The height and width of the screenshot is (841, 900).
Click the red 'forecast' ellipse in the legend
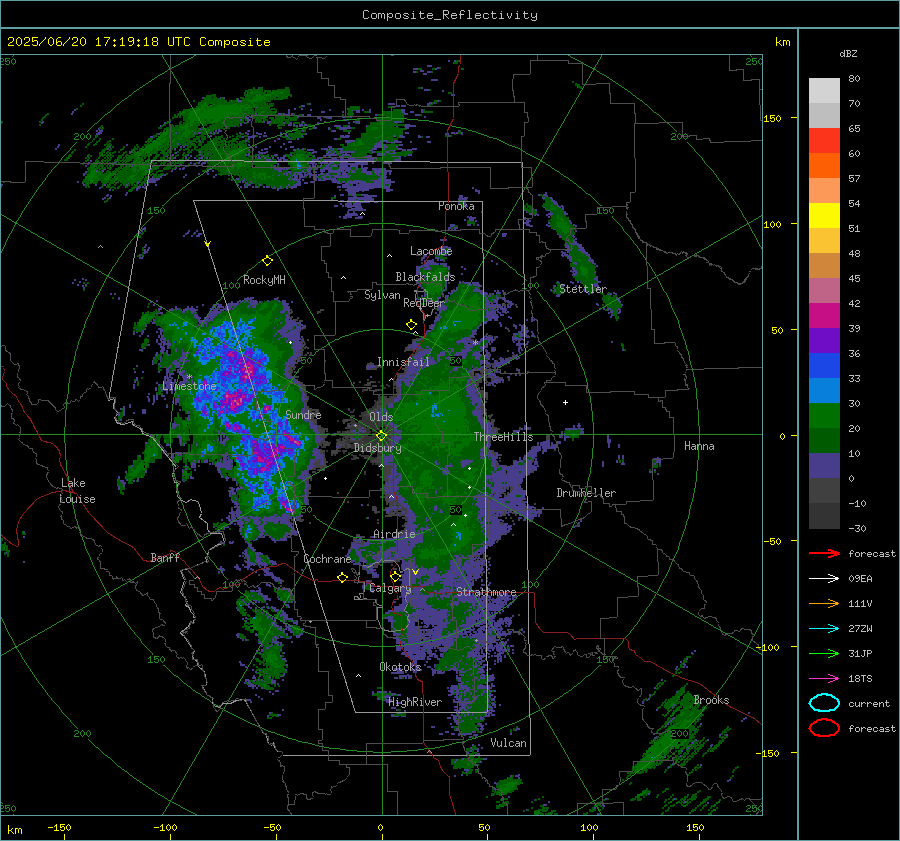tap(824, 728)
